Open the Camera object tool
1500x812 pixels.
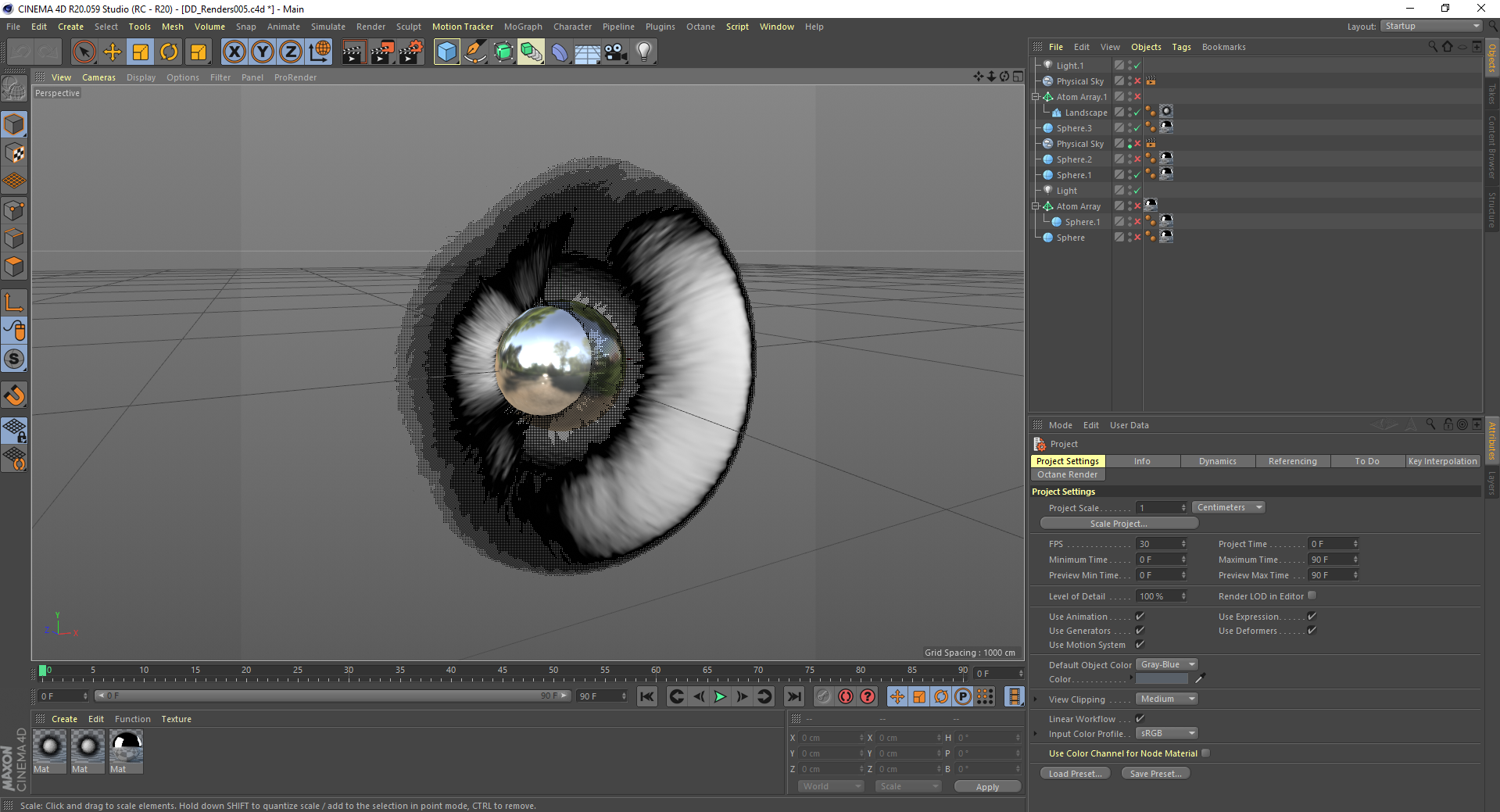tap(615, 52)
